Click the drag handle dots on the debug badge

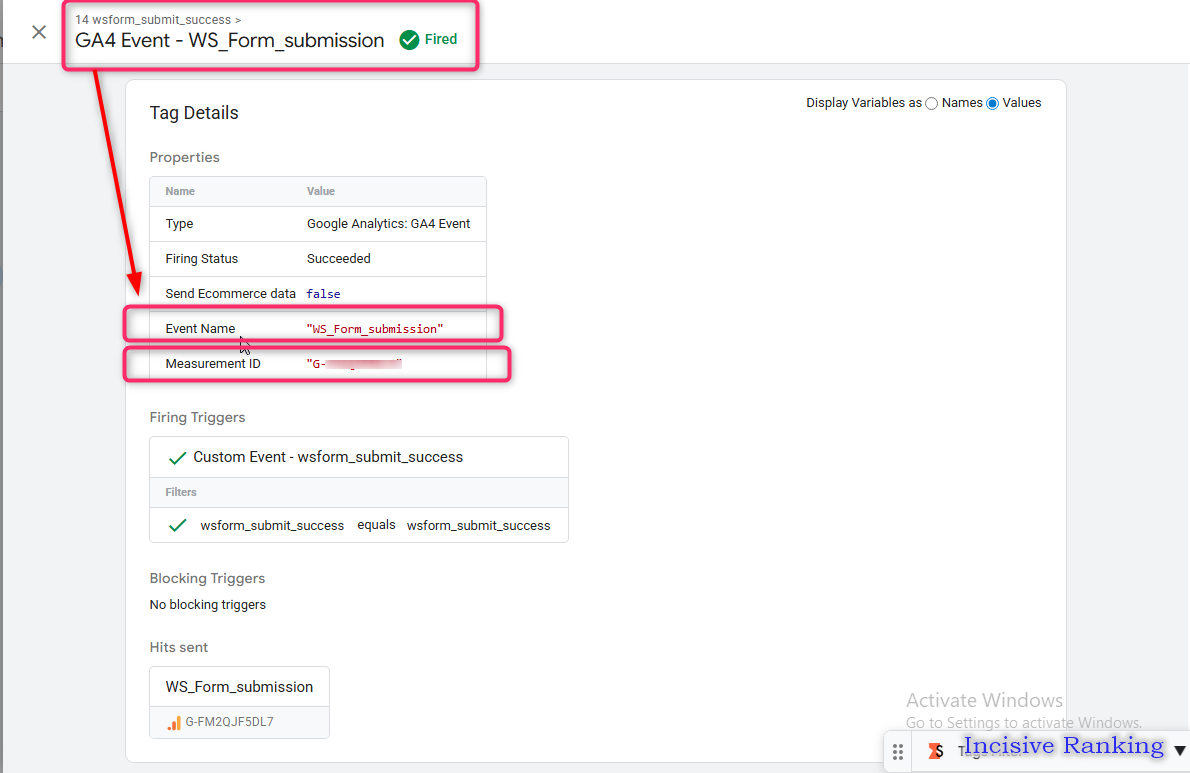[898, 752]
